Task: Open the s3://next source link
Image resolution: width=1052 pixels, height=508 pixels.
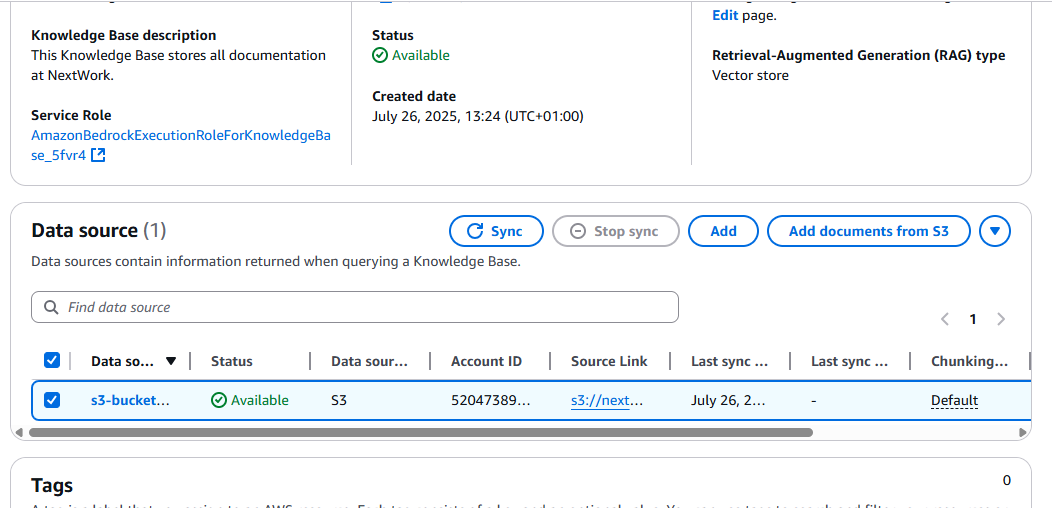Action: pos(607,401)
